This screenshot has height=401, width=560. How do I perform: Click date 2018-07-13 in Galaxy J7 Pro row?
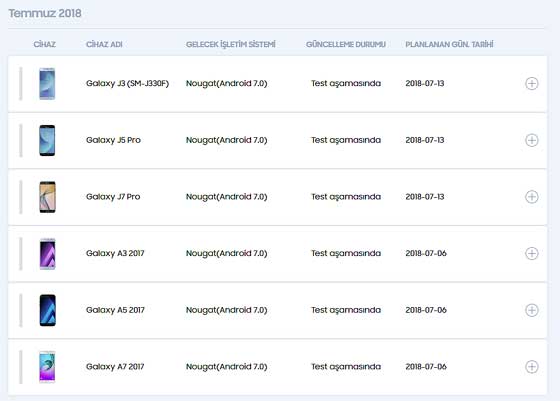click(x=425, y=197)
